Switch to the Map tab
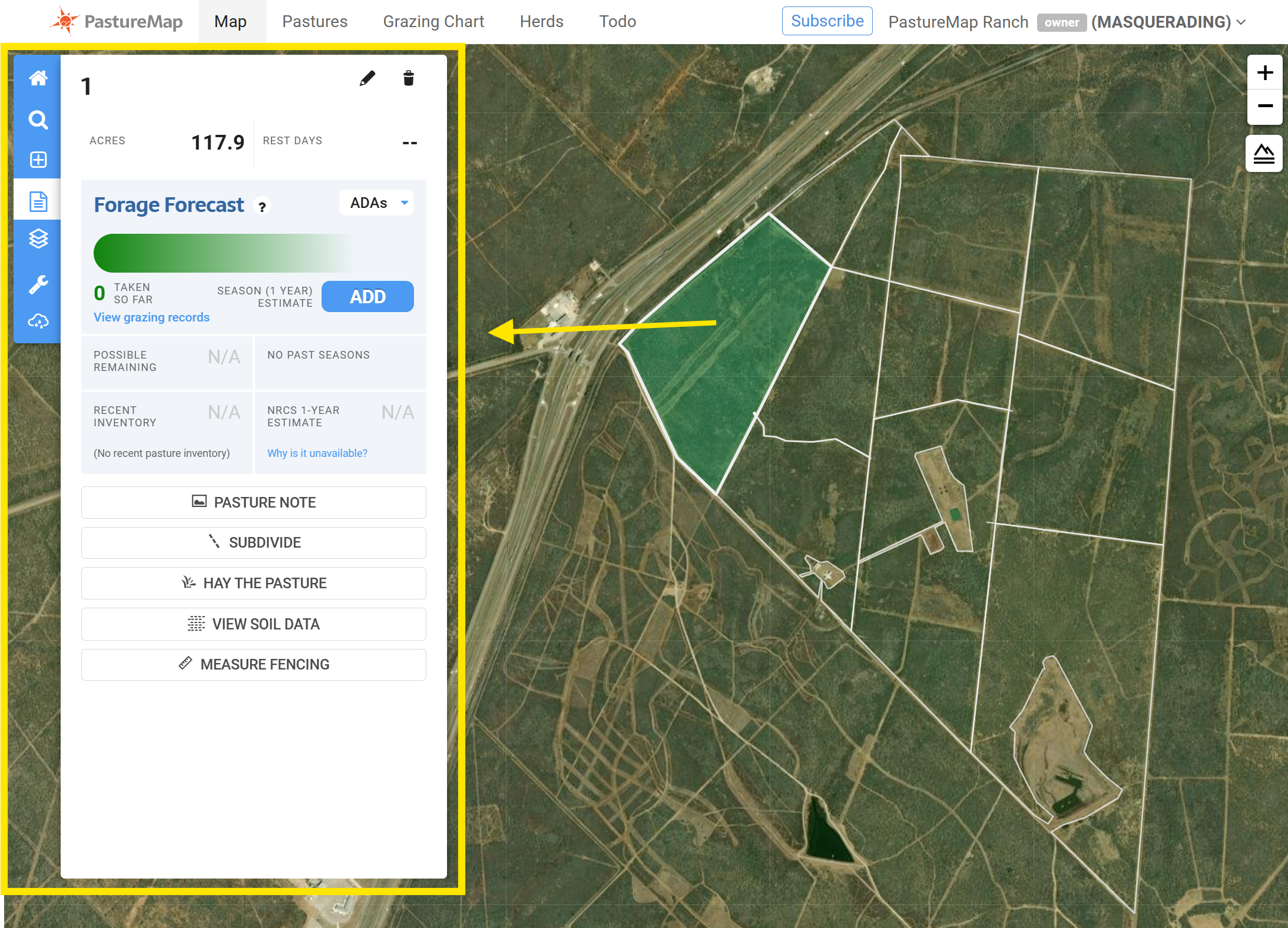Screen dimensions: 1288x928 [x=230, y=22]
